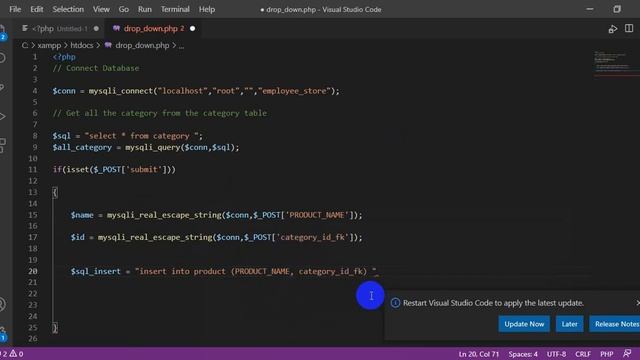The image size is (640, 360).
Task: Click line number 20 in gutter
Action: pos(33,271)
